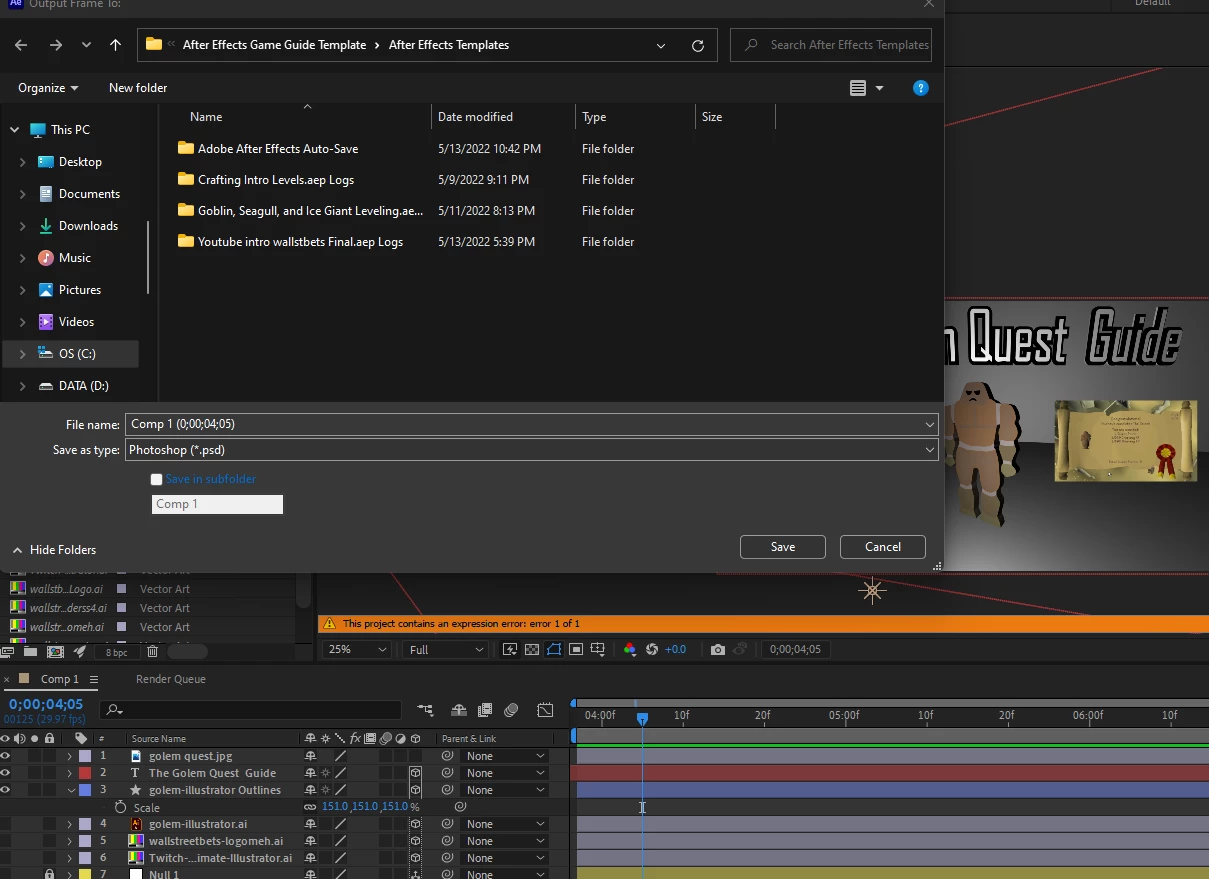Click the blue label swatch of layer 3
1209x879 pixels.
tap(85, 790)
